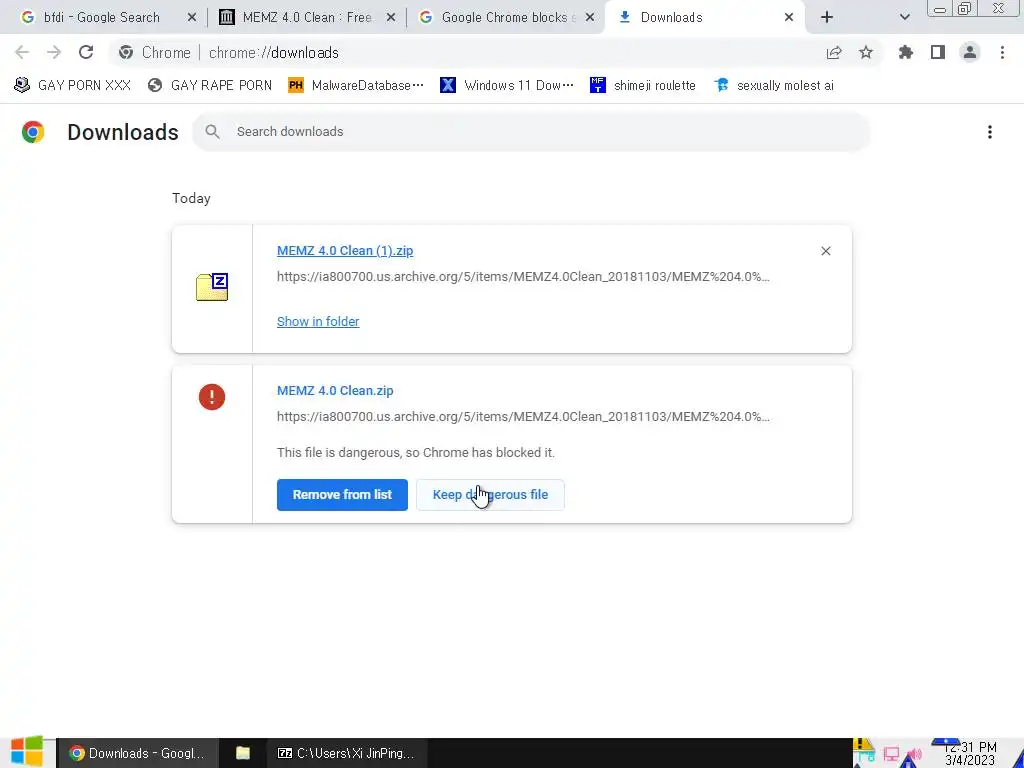The image size is (1024, 768).
Task: Open the Extensions puzzle icon
Action: coord(905,52)
